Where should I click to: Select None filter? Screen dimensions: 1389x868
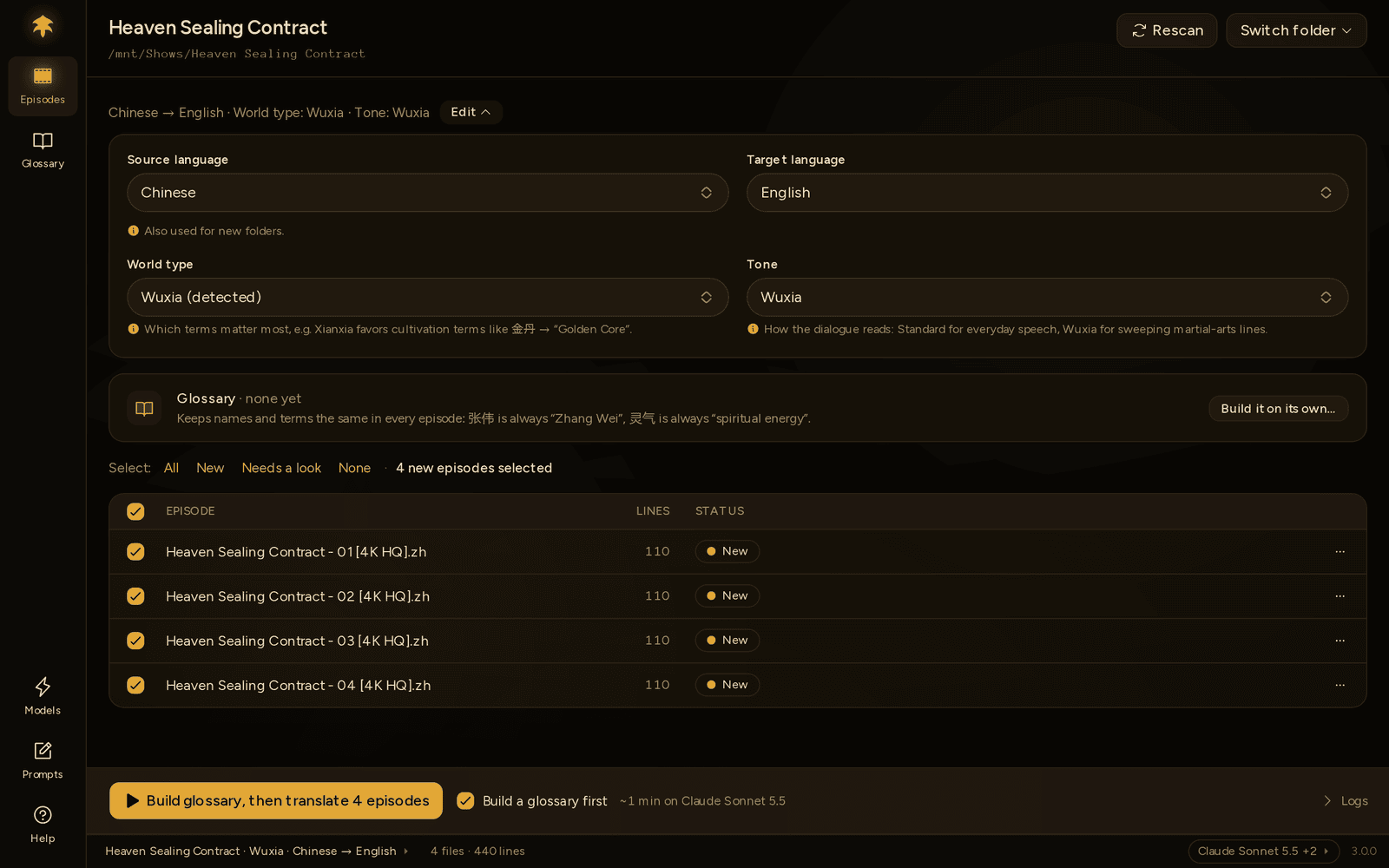click(354, 468)
